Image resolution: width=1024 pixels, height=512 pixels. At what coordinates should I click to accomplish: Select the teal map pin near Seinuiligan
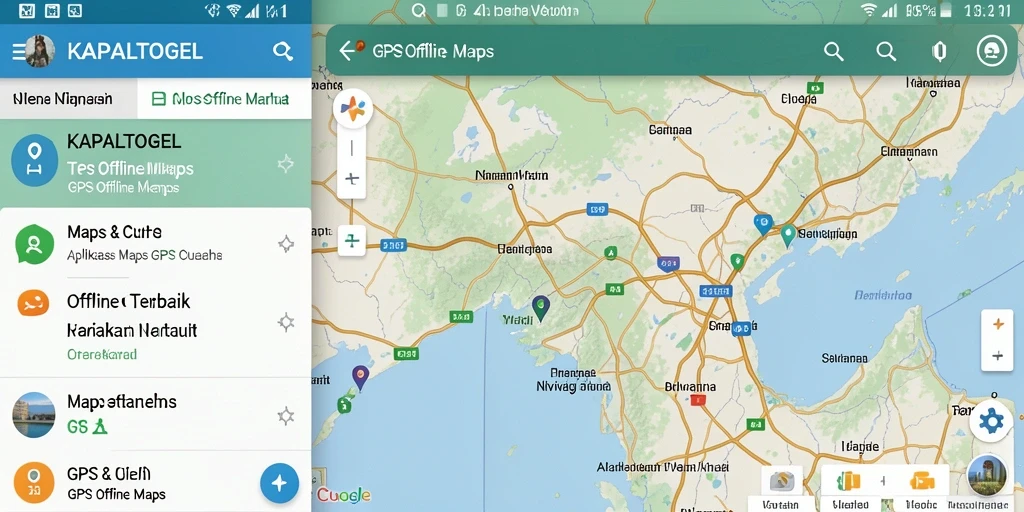pos(788,235)
